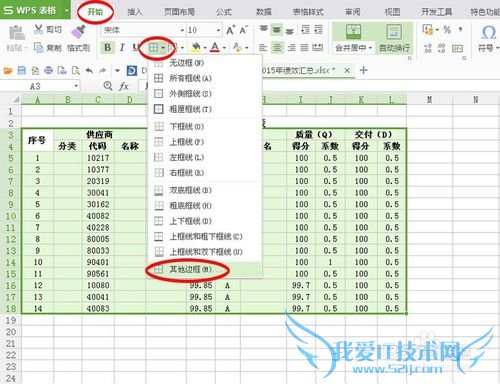Toggle Bold formatting

(x=107, y=47)
